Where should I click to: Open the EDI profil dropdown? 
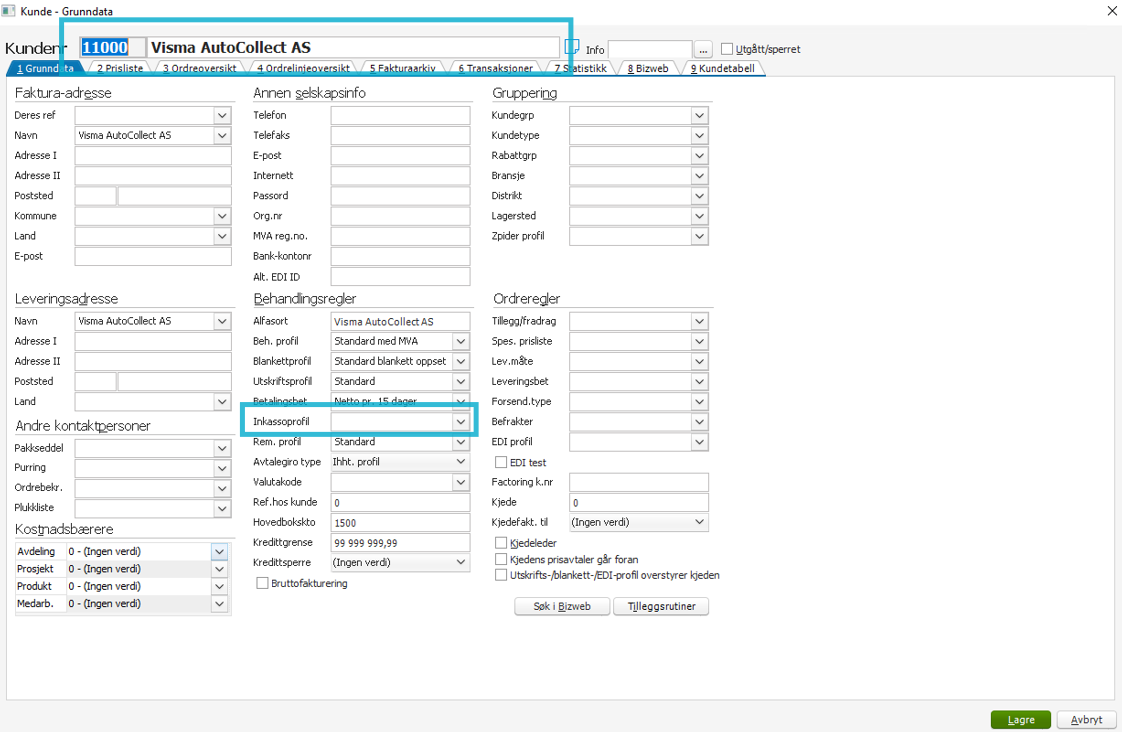pos(700,442)
